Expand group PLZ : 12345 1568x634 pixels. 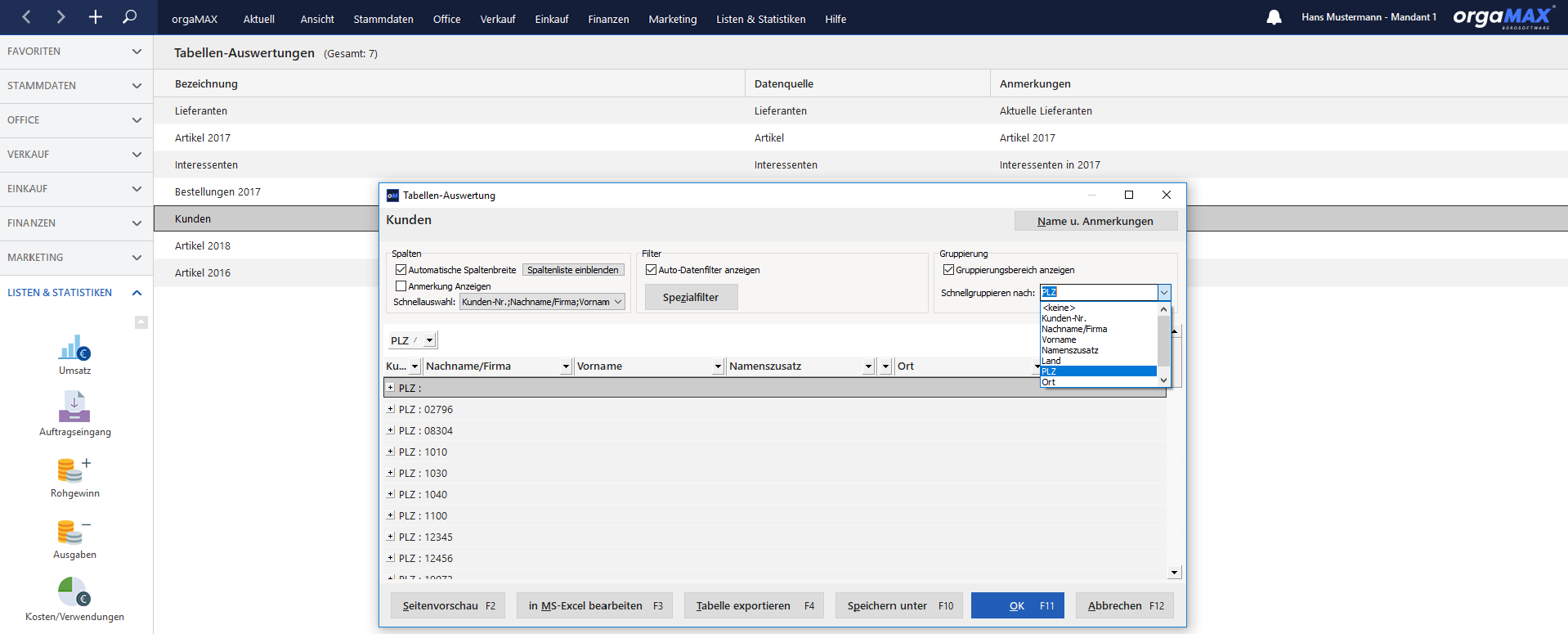point(391,537)
